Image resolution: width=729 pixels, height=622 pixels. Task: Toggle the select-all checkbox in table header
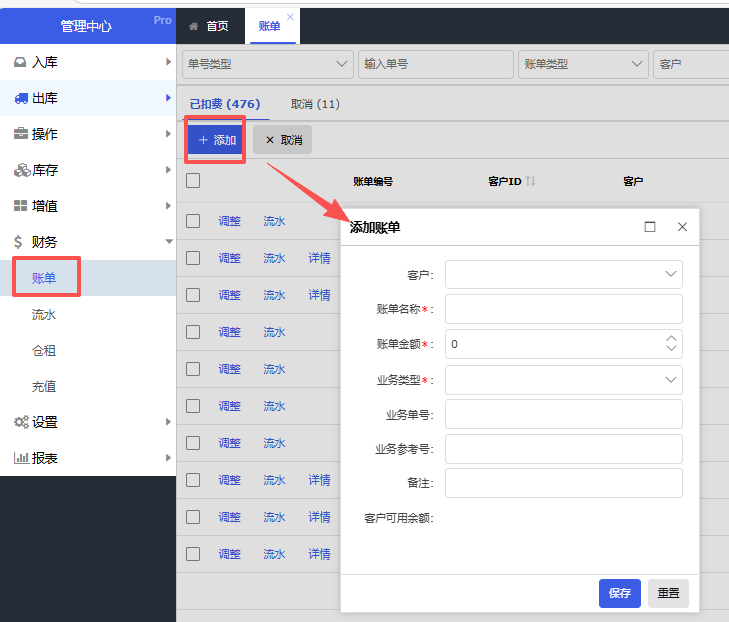click(x=193, y=181)
